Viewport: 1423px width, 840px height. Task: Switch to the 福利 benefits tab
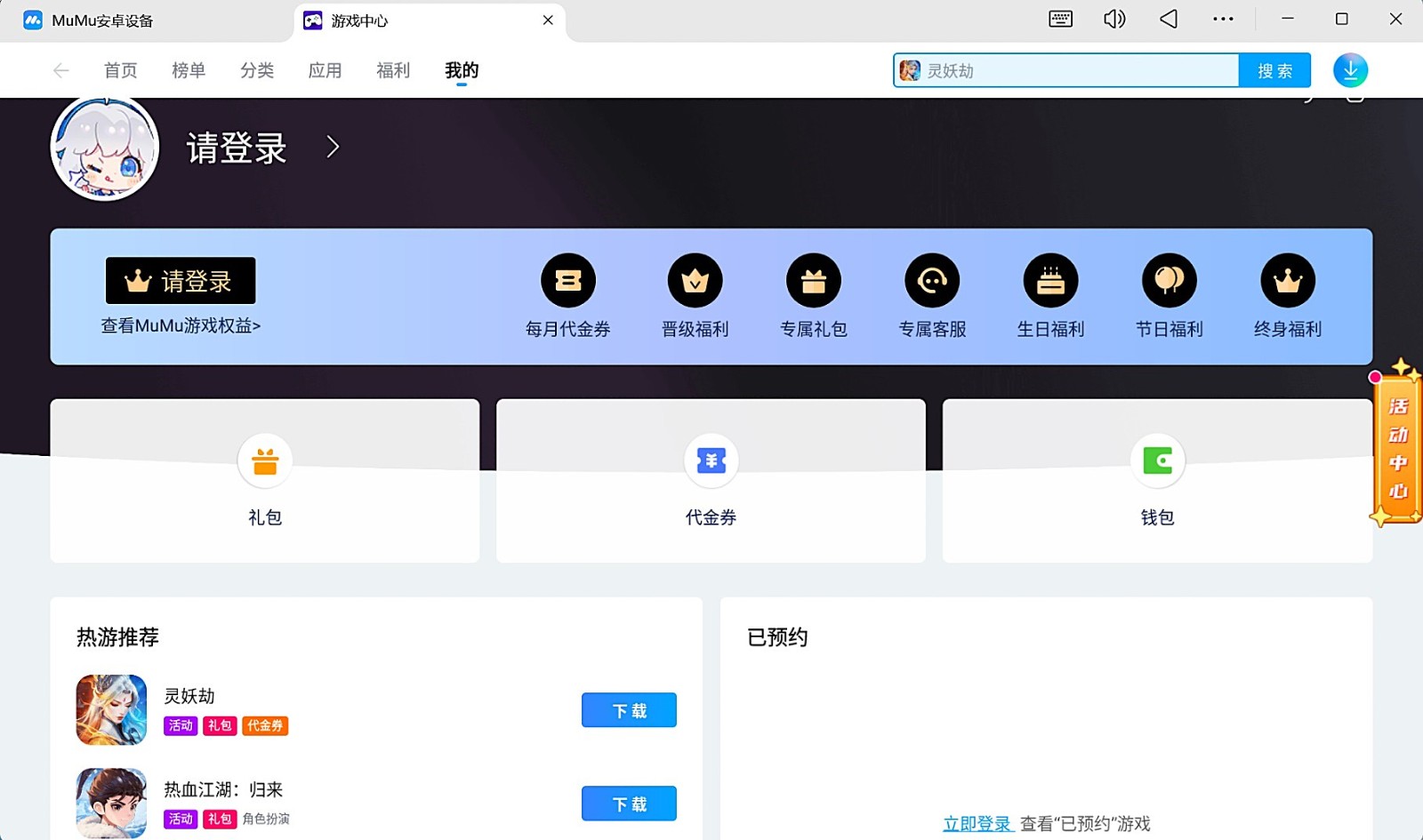392,70
